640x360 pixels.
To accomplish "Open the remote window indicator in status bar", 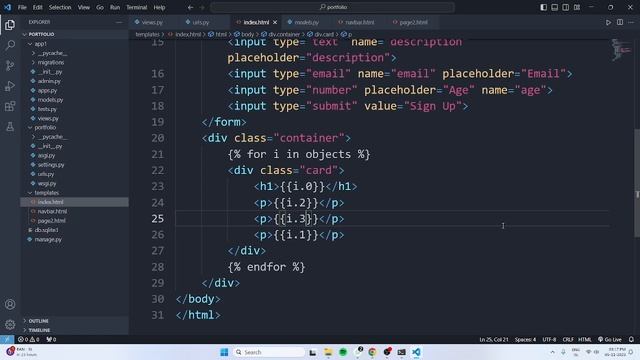I will point(7,339).
